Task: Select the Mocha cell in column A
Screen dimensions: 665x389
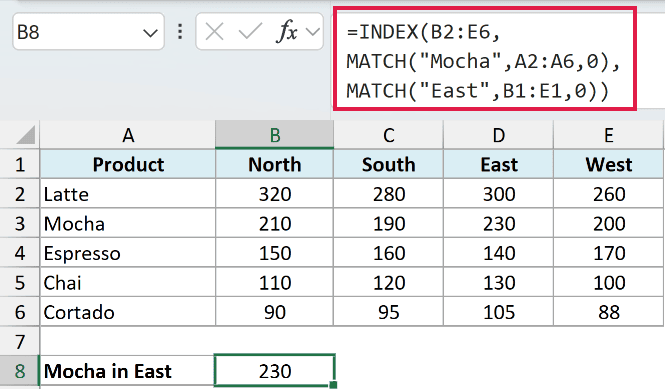Action: (128, 224)
